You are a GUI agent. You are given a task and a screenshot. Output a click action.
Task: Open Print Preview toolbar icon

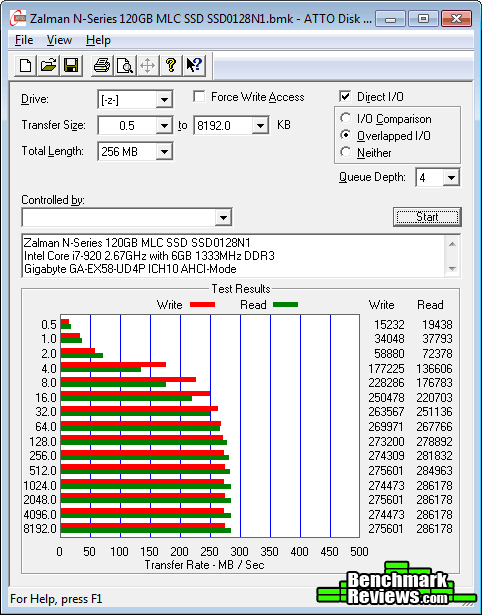[125, 65]
